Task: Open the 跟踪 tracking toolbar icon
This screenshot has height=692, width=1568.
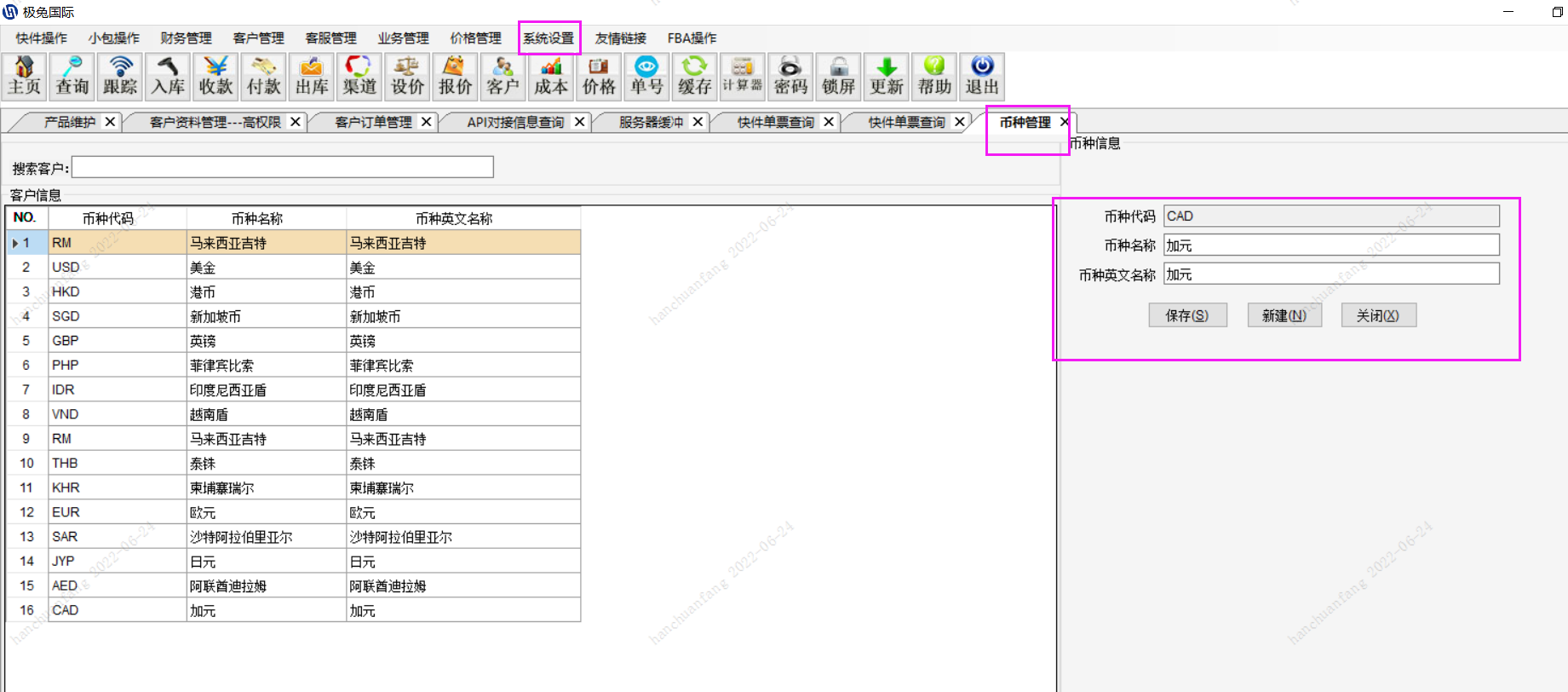Action: click(x=120, y=77)
